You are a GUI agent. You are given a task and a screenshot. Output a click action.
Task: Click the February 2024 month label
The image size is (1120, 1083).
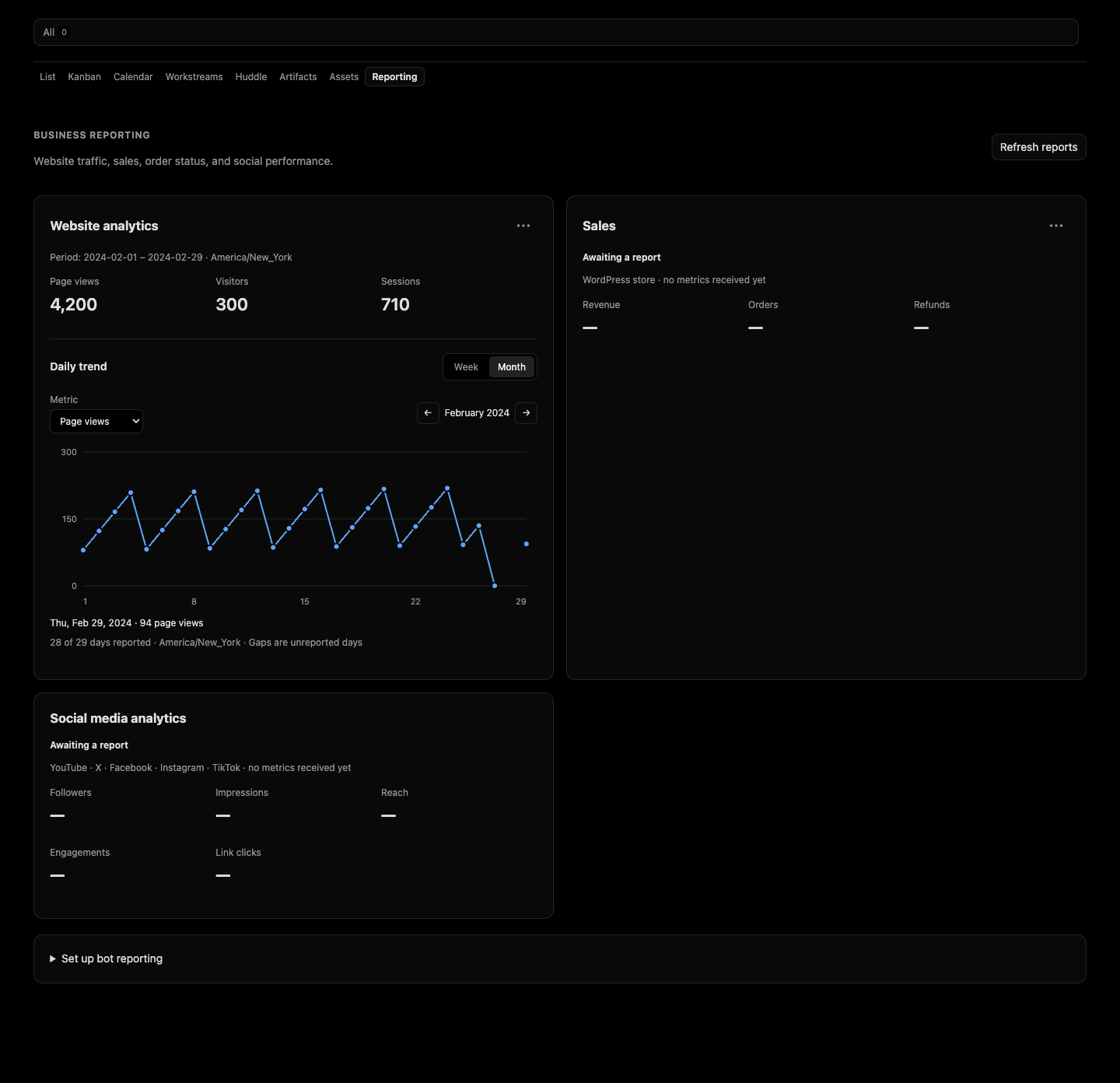tap(477, 413)
